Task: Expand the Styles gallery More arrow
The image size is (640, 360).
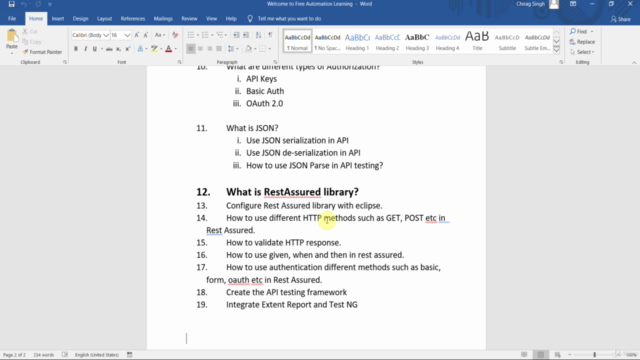Action: (x=556, y=50)
